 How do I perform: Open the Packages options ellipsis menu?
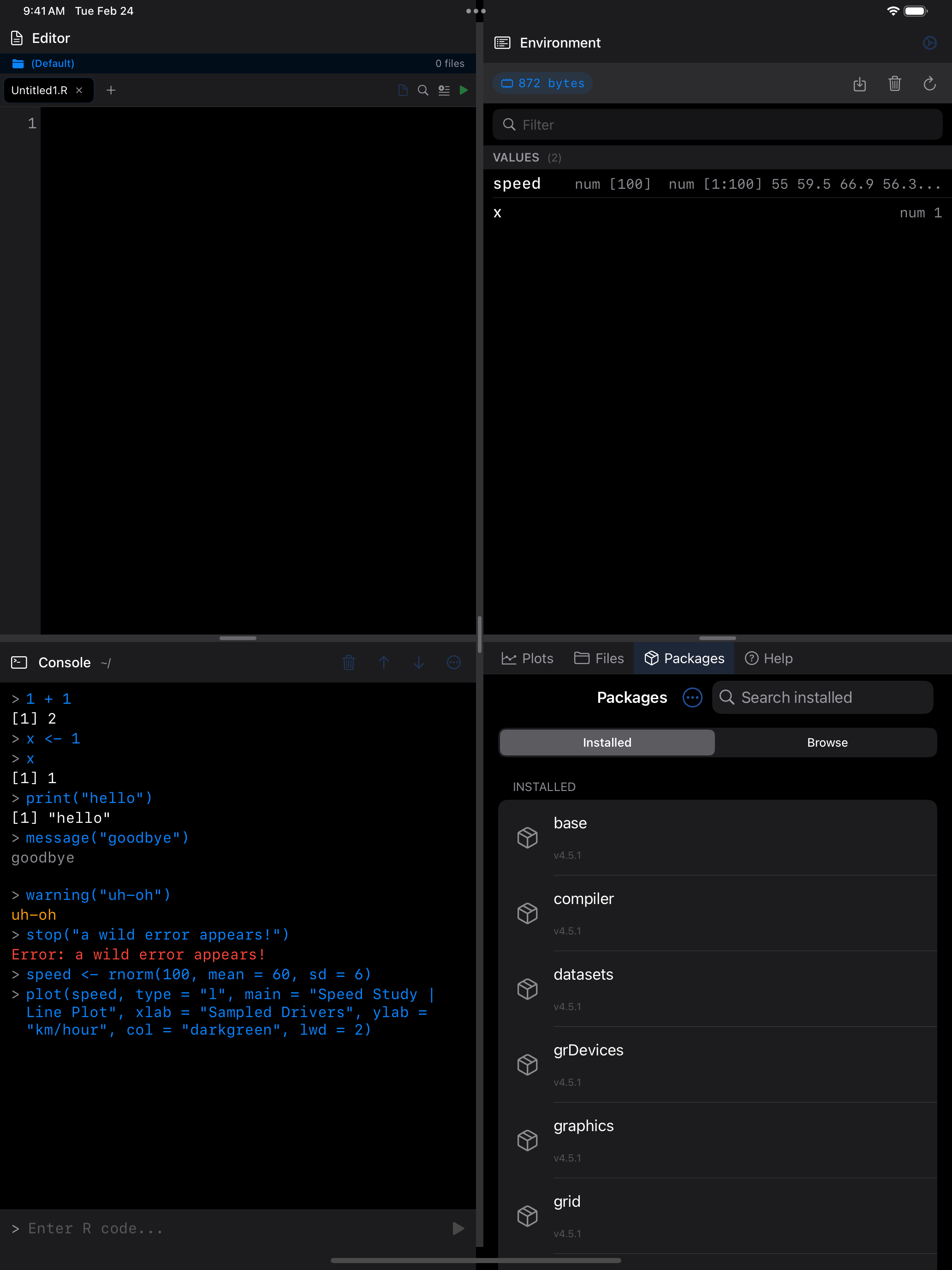tap(692, 698)
